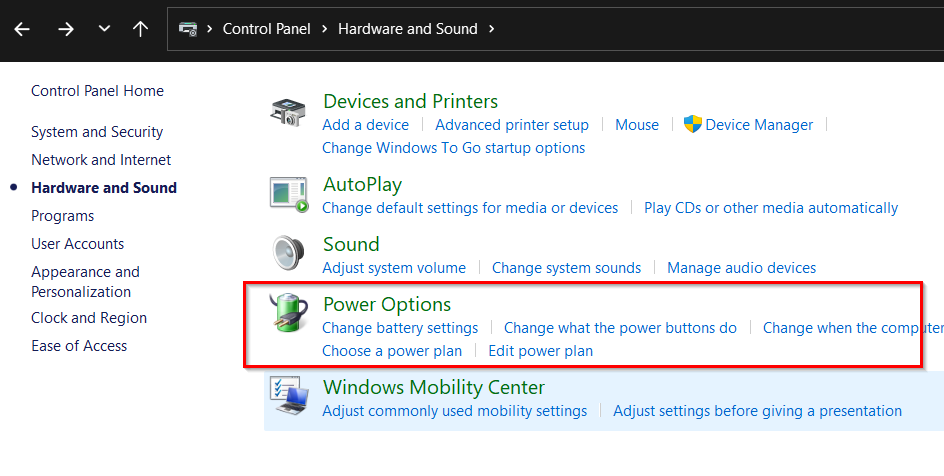This screenshot has height=476, width=944.
Task: Open Ease of Access category
Action: point(79,346)
